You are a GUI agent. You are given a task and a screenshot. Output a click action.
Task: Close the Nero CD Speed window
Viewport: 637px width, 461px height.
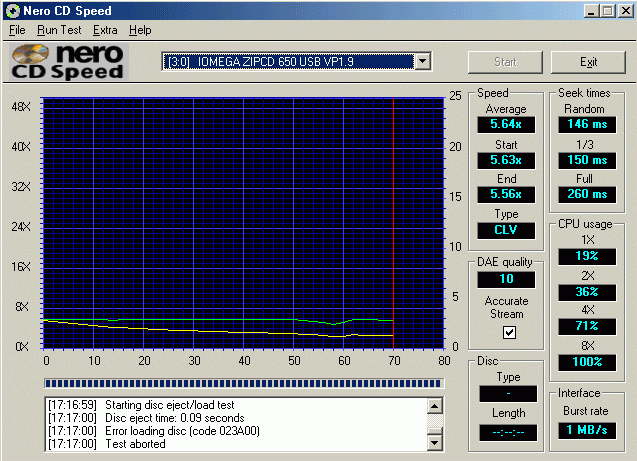point(626,11)
